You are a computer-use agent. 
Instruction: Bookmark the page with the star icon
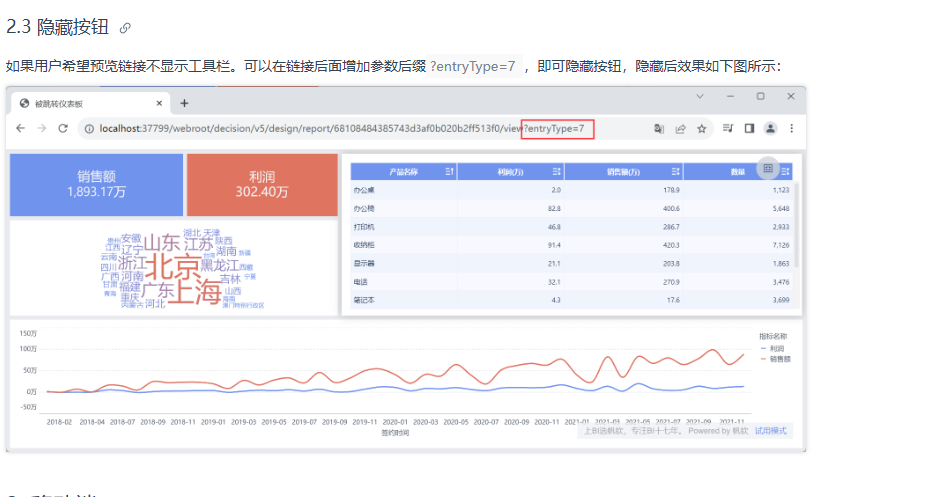pyautogui.click(x=702, y=129)
